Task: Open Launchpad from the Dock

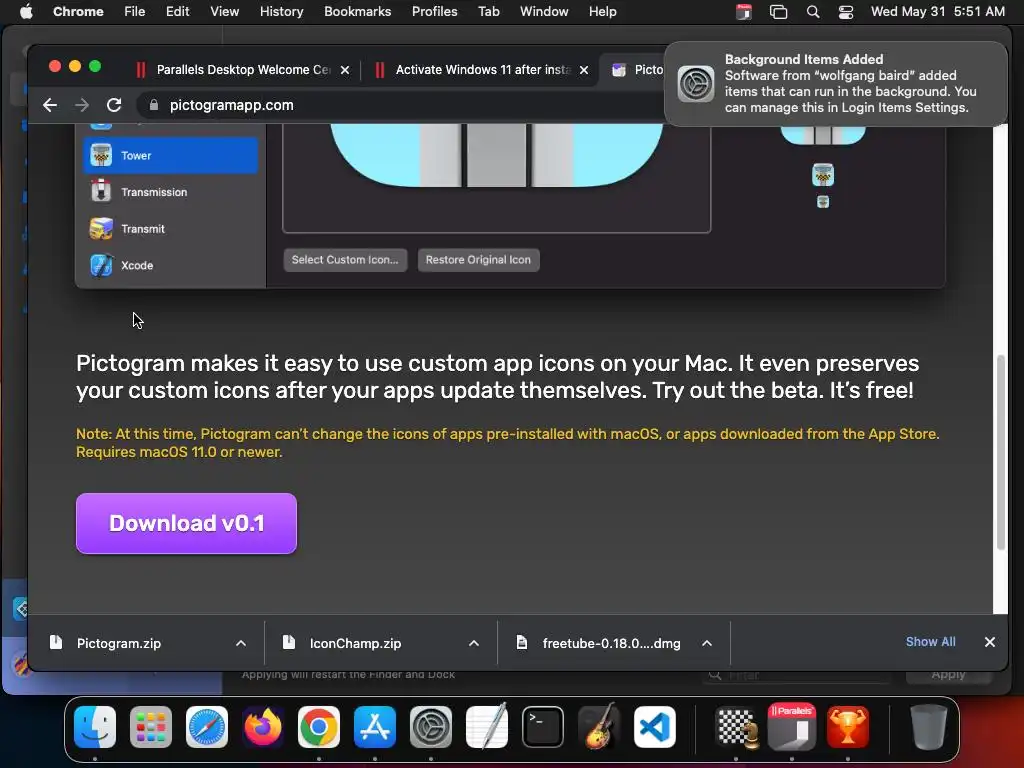Action: pyautogui.click(x=151, y=727)
